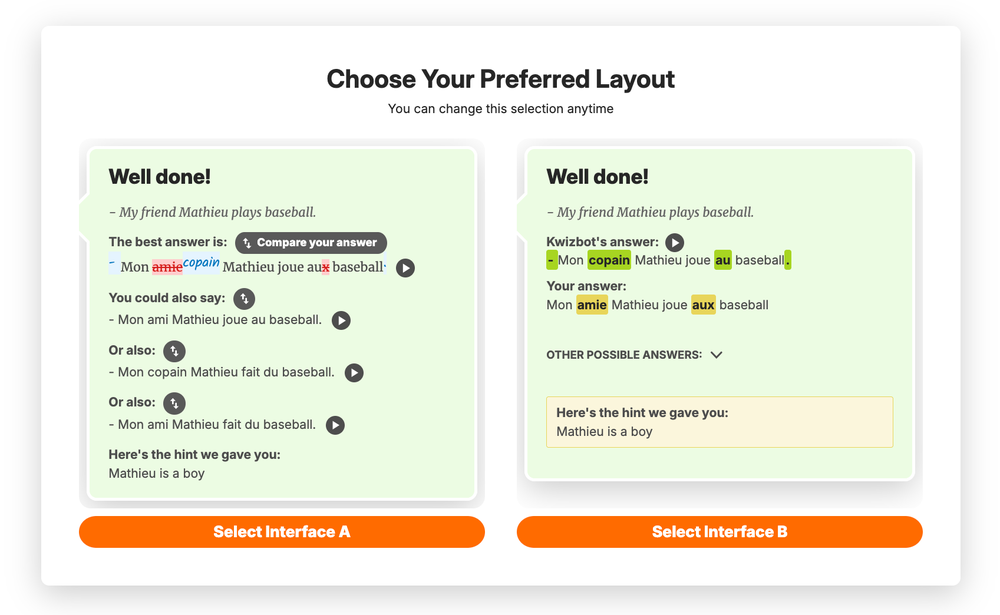Screen dimensions: 1000x615
Task: Click the inserted blue word 'copain'
Action: point(201,264)
